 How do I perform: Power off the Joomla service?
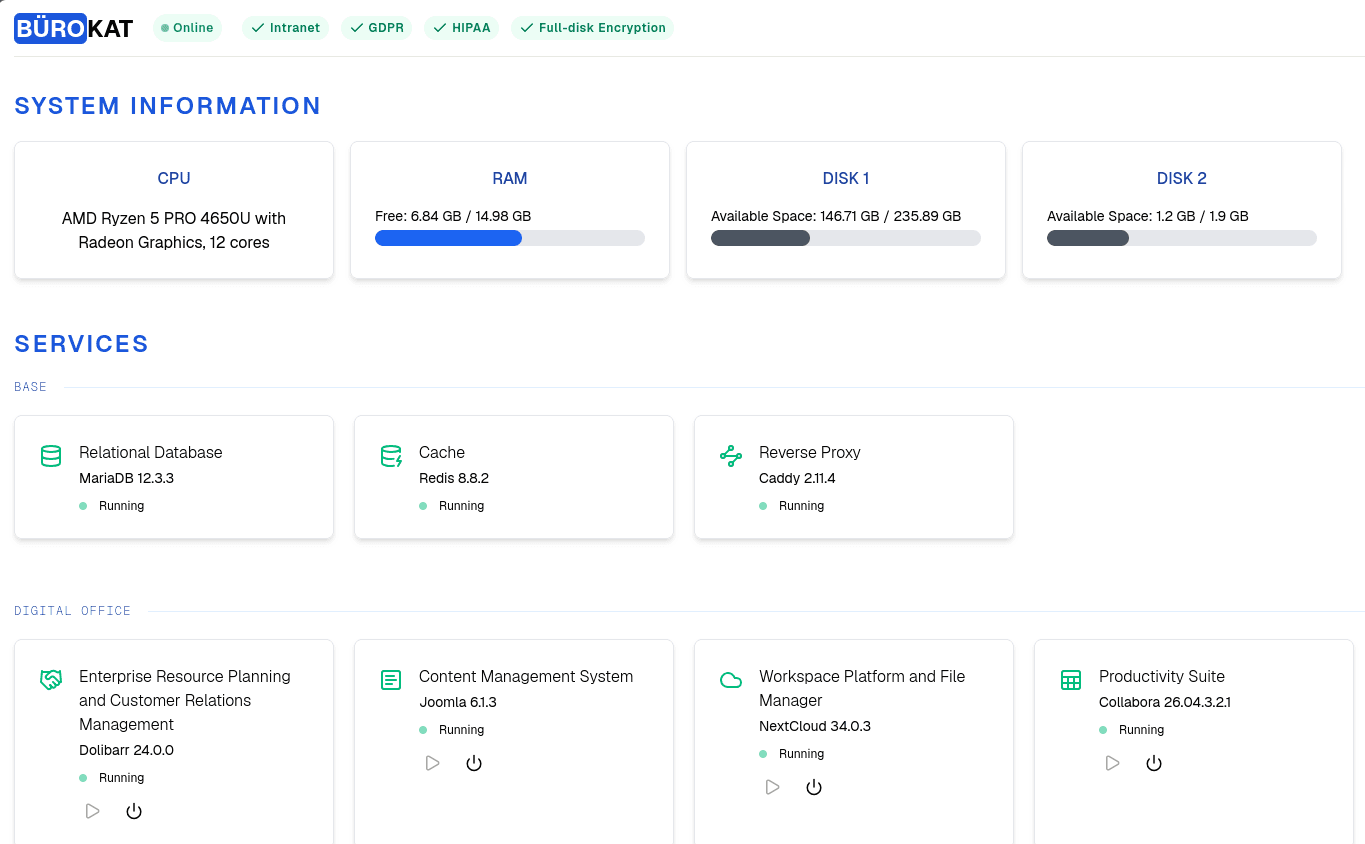tap(474, 763)
